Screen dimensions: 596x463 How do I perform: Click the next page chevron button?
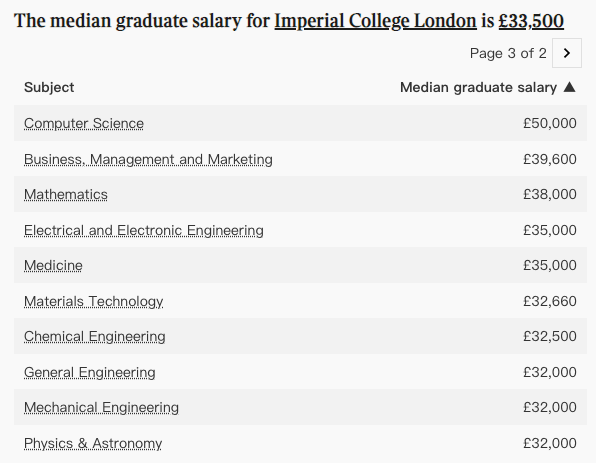point(566,53)
